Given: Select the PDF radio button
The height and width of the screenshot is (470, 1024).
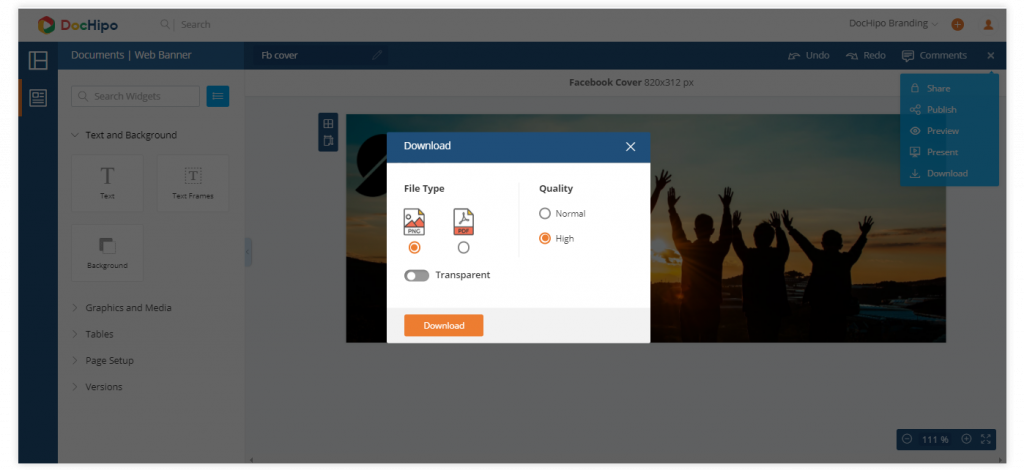Looking at the screenshot, I should [464, 248].
